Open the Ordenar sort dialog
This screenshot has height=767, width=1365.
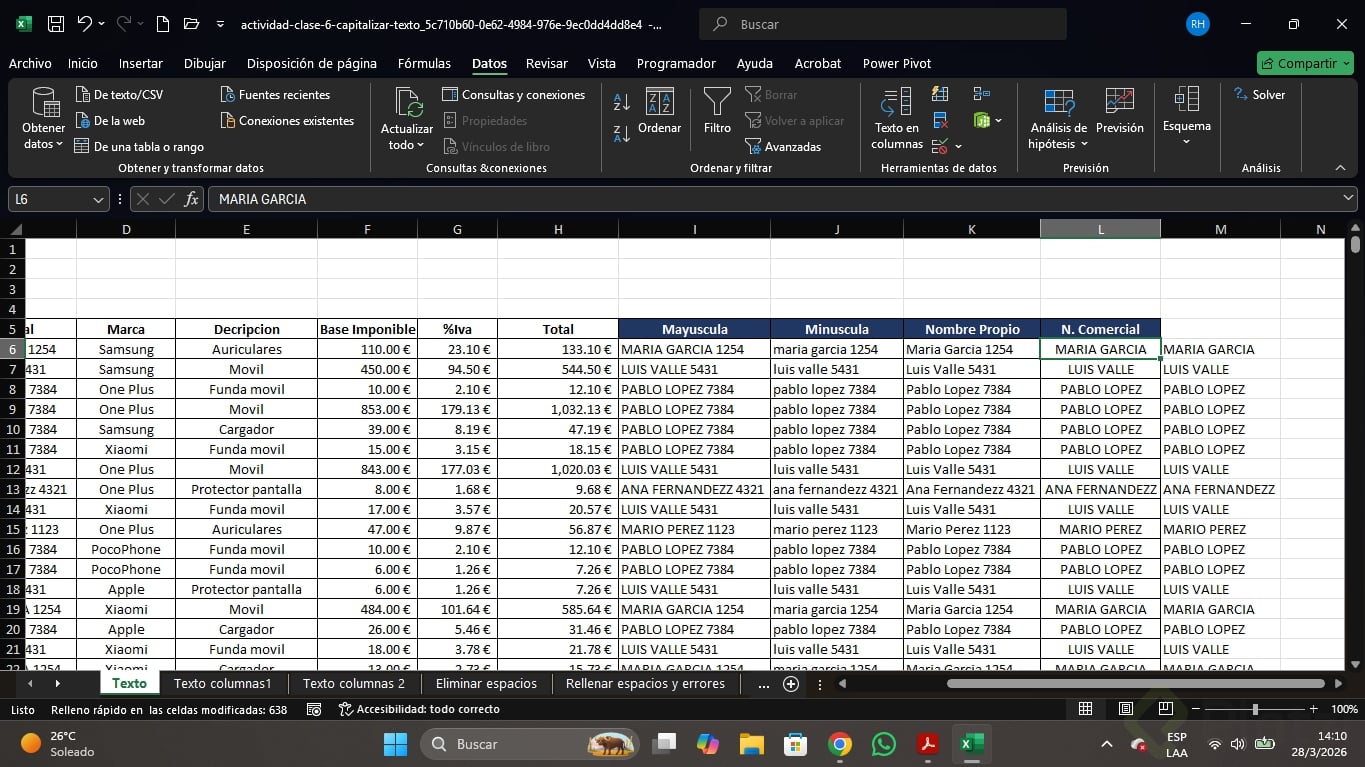coord(659,110)
